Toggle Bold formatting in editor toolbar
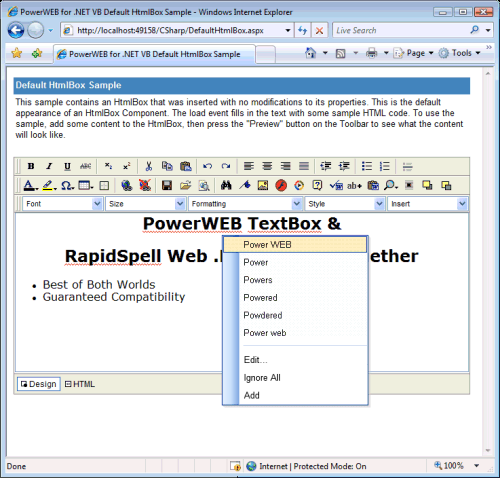The height and width of the screenshot is (478, 500). tap(31, 166)
